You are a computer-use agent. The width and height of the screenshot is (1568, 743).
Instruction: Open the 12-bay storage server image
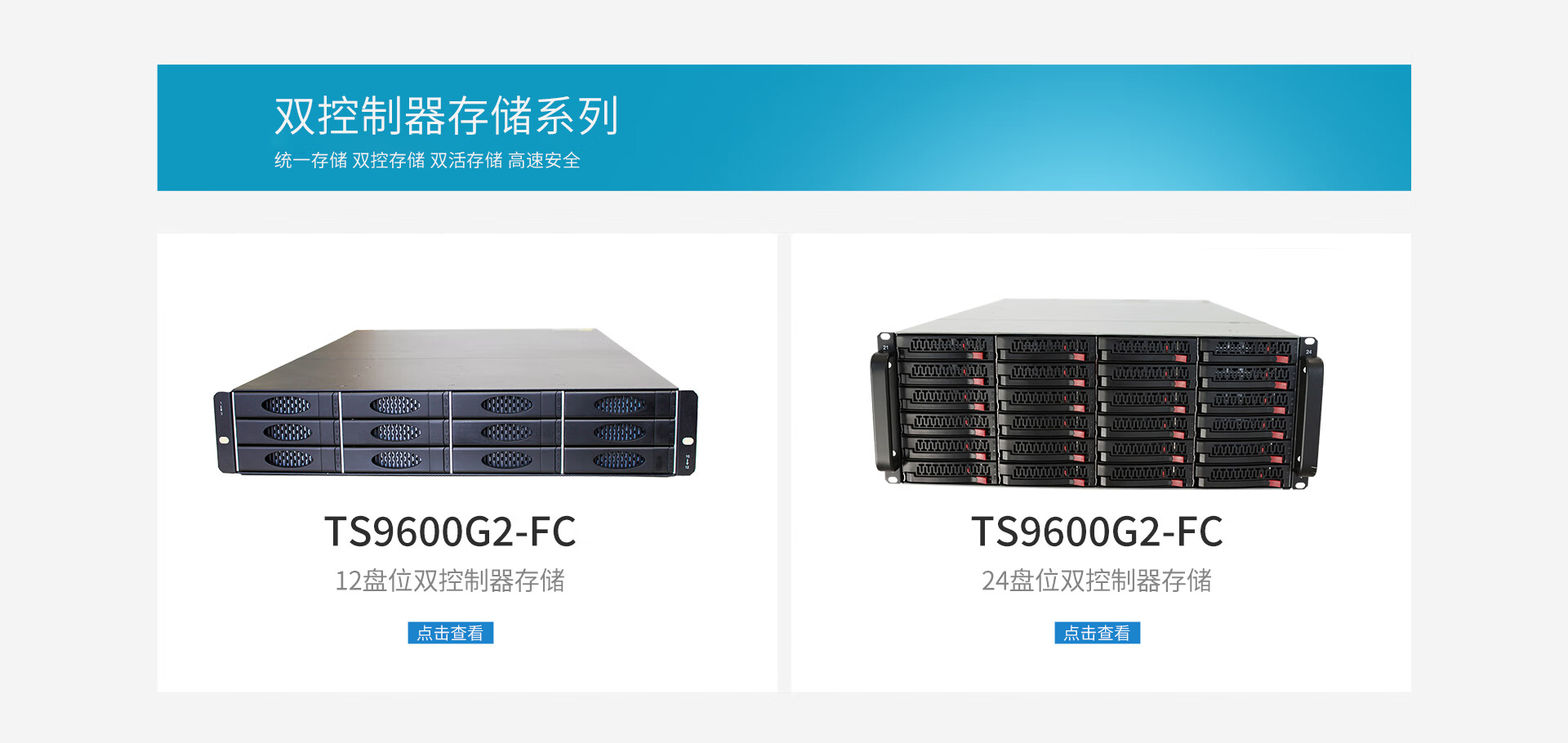pyautogui.click(x=456, y=402)
